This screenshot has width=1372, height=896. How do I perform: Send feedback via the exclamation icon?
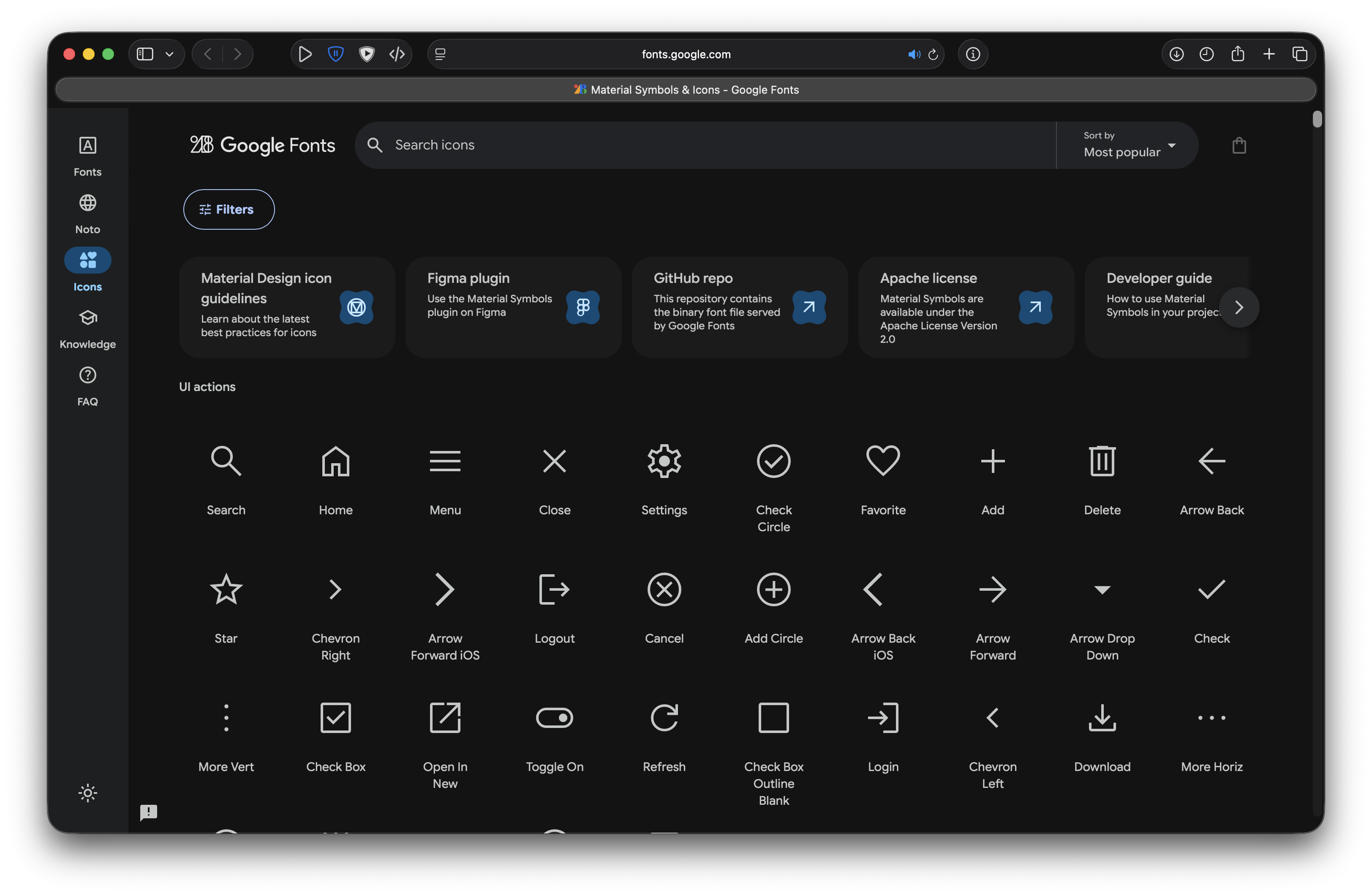coord(148,812)
